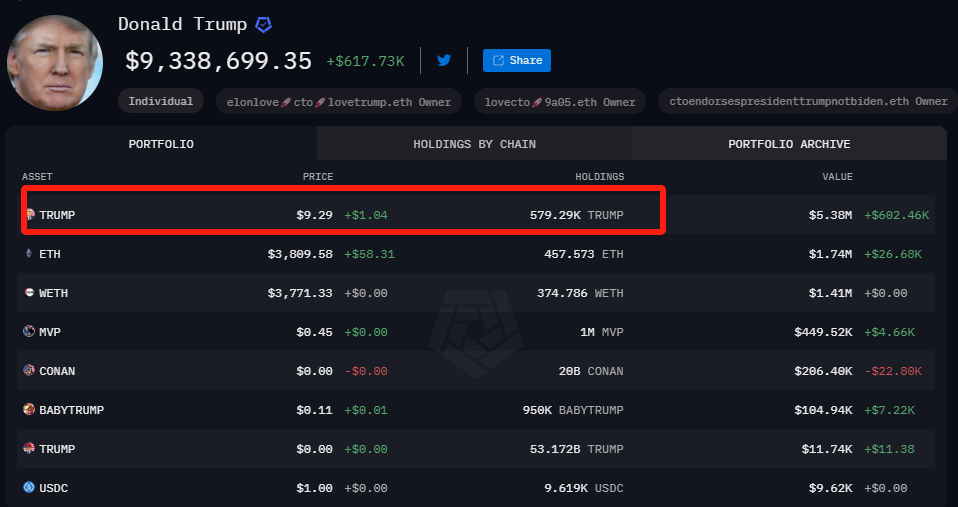Click the ETH token icon
Screen dimensions: 958x507
[29, 254]
